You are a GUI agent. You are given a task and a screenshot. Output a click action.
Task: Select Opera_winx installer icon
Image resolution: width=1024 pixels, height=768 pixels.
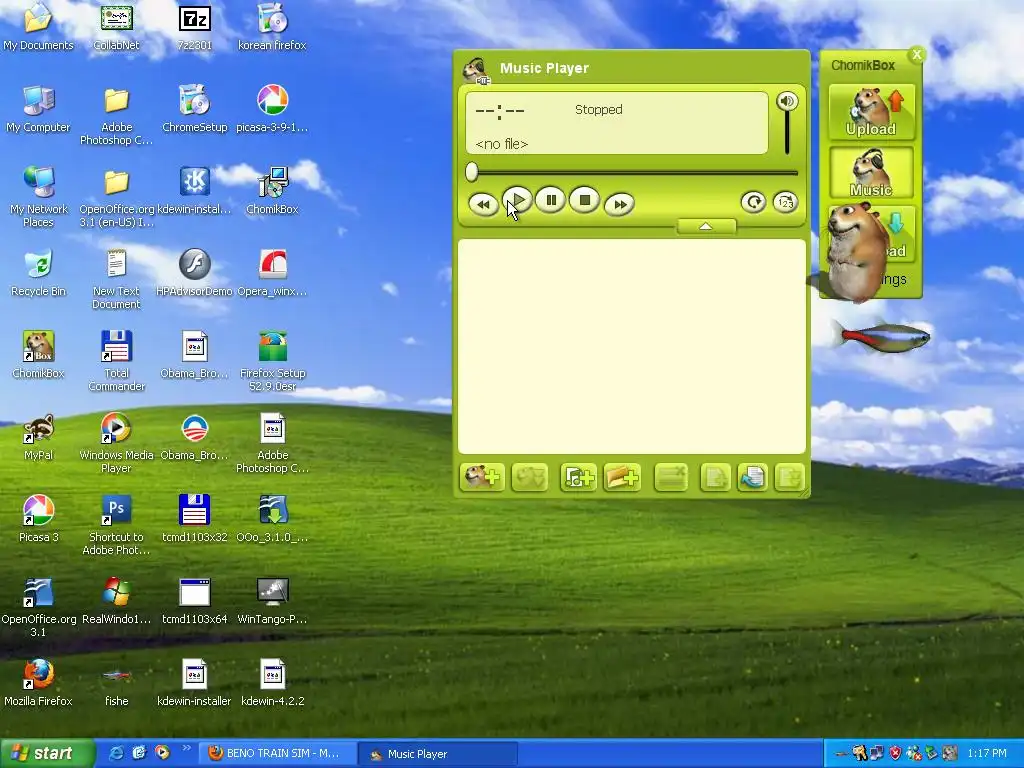pyautogui.click(x=272, y=273)
